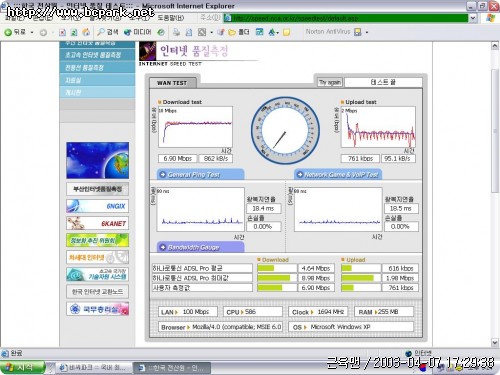Open the 6KANET banner link
This screenshot has width=500, height=375.
click(97, 223)
